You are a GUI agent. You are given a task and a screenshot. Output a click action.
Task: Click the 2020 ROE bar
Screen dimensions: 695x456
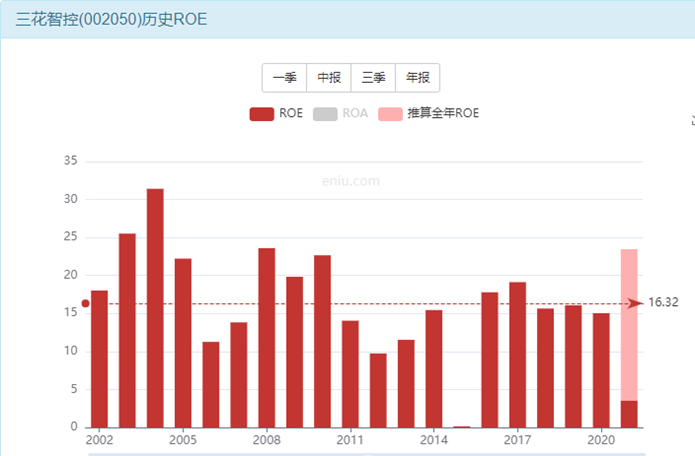tap(601, 370)
